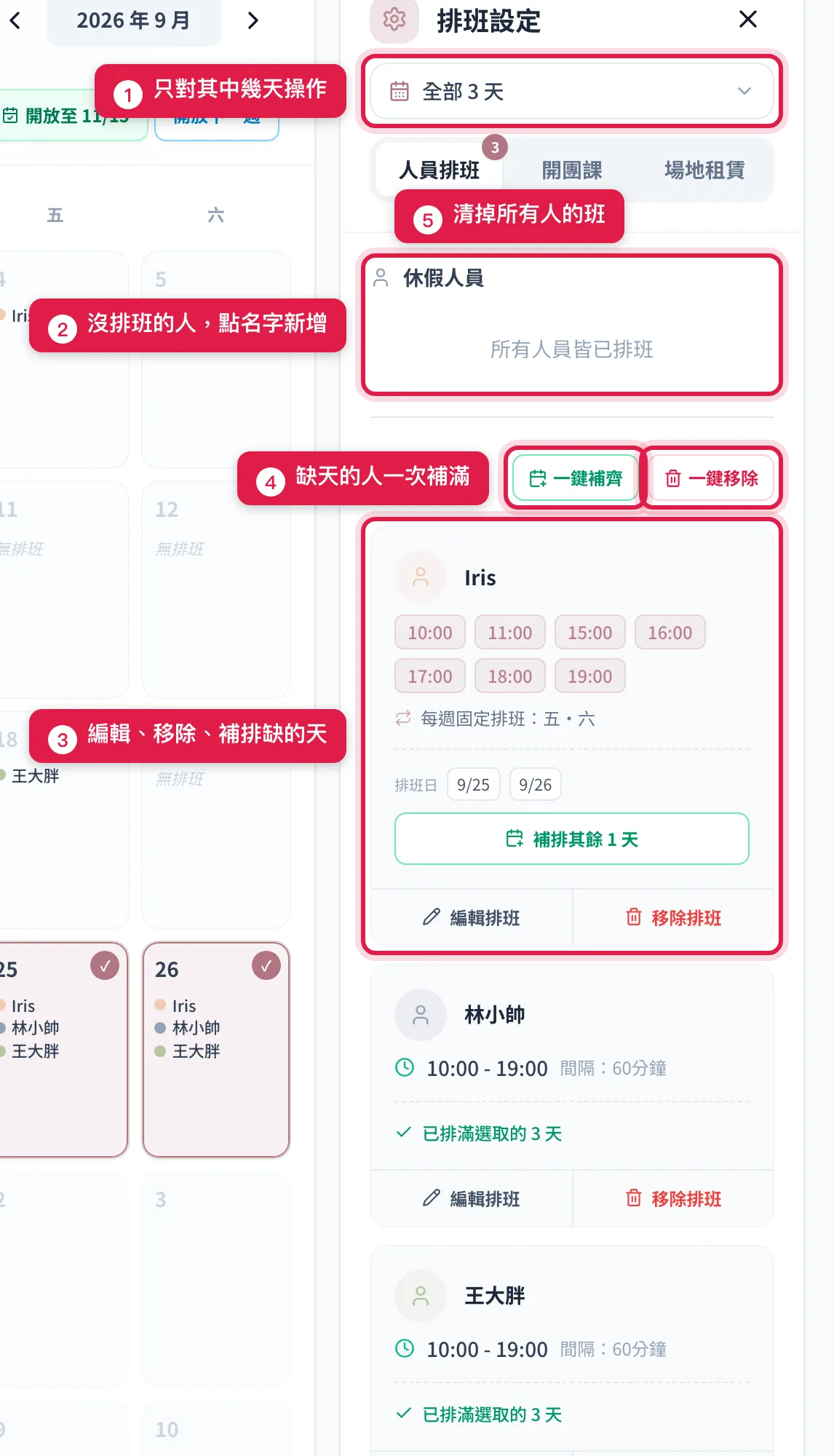Click clock icon in 王大胖 card
The image size is (834, 1456).
405,1349
